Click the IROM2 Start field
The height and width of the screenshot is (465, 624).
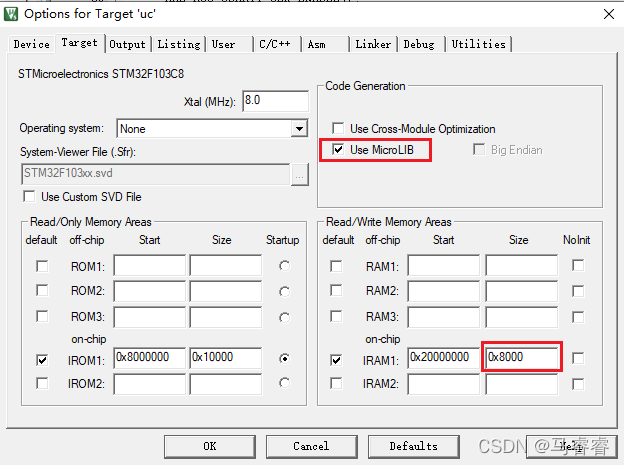(x=149, y=385)
